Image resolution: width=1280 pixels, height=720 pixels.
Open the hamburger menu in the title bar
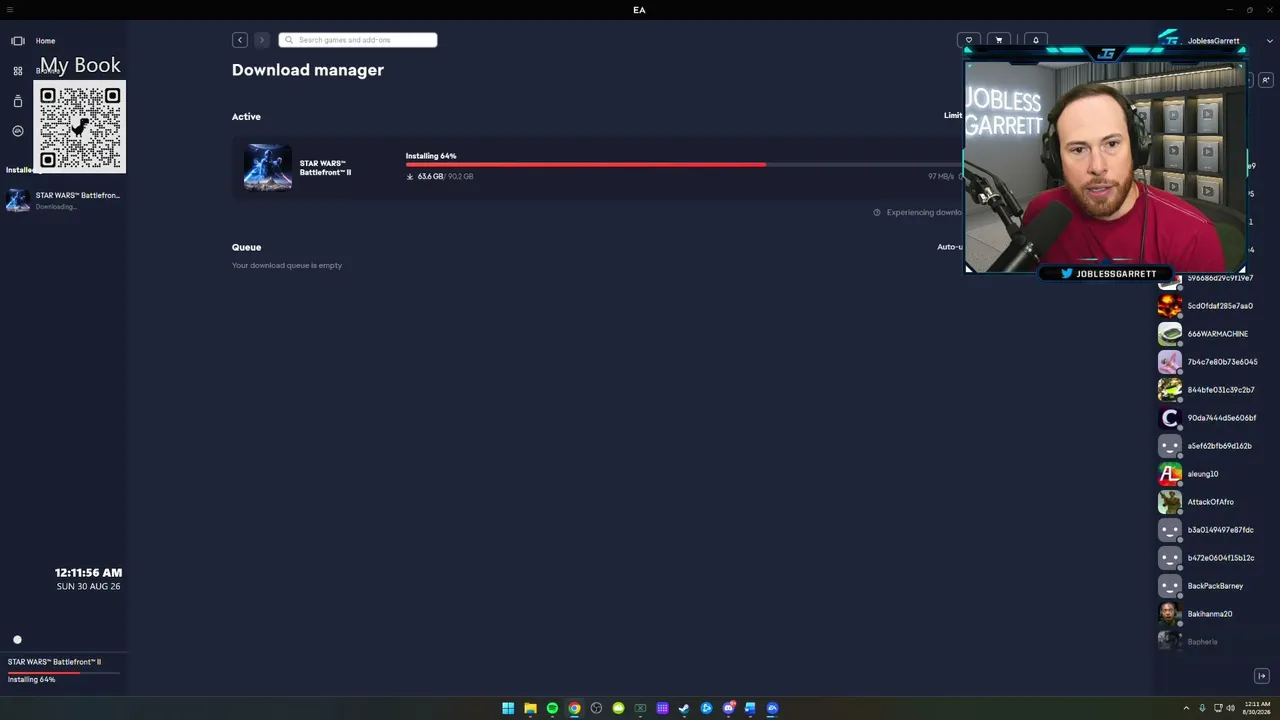tap(10, 10)
